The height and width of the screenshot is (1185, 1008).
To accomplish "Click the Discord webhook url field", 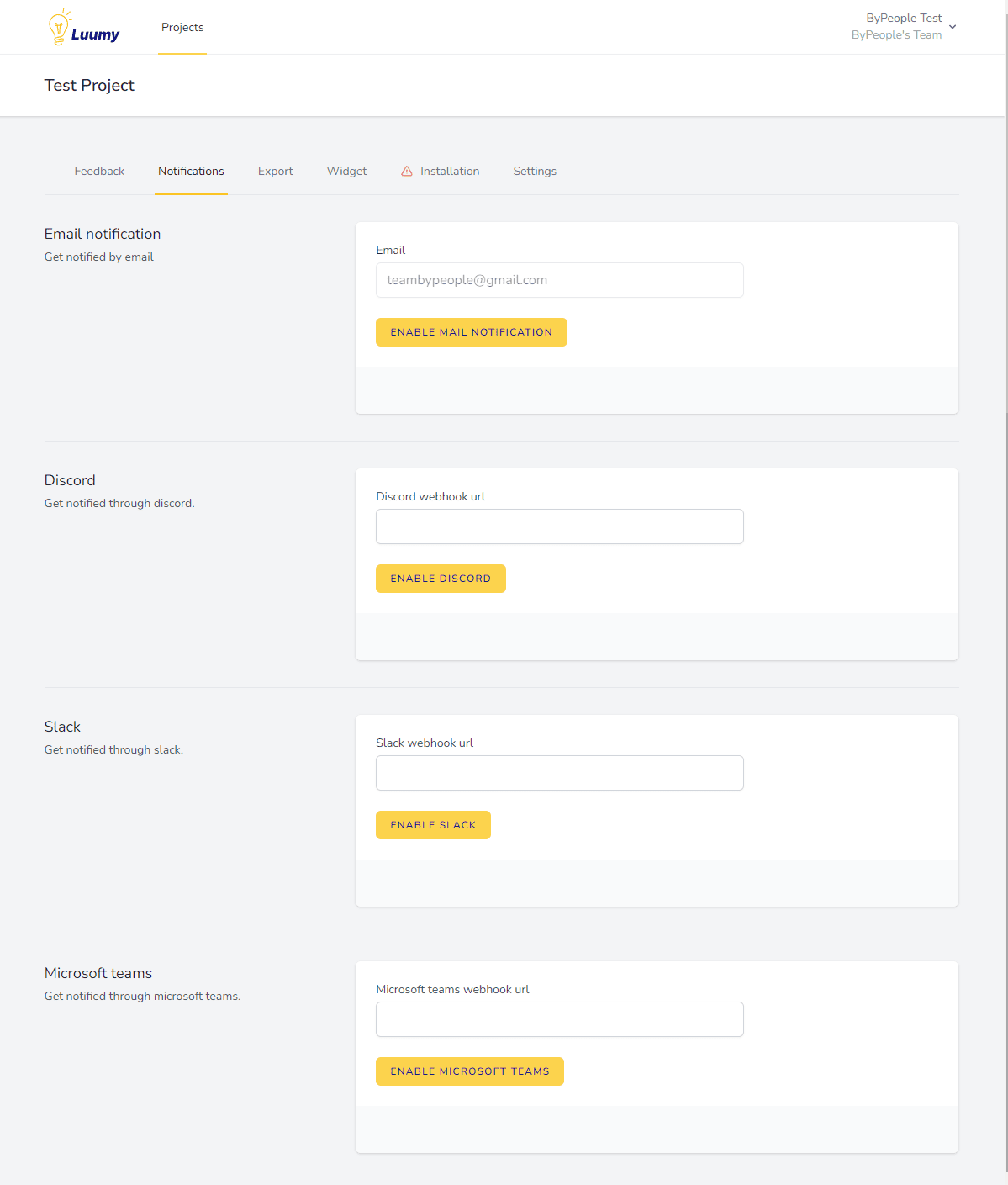I will [x=559, y=526].
